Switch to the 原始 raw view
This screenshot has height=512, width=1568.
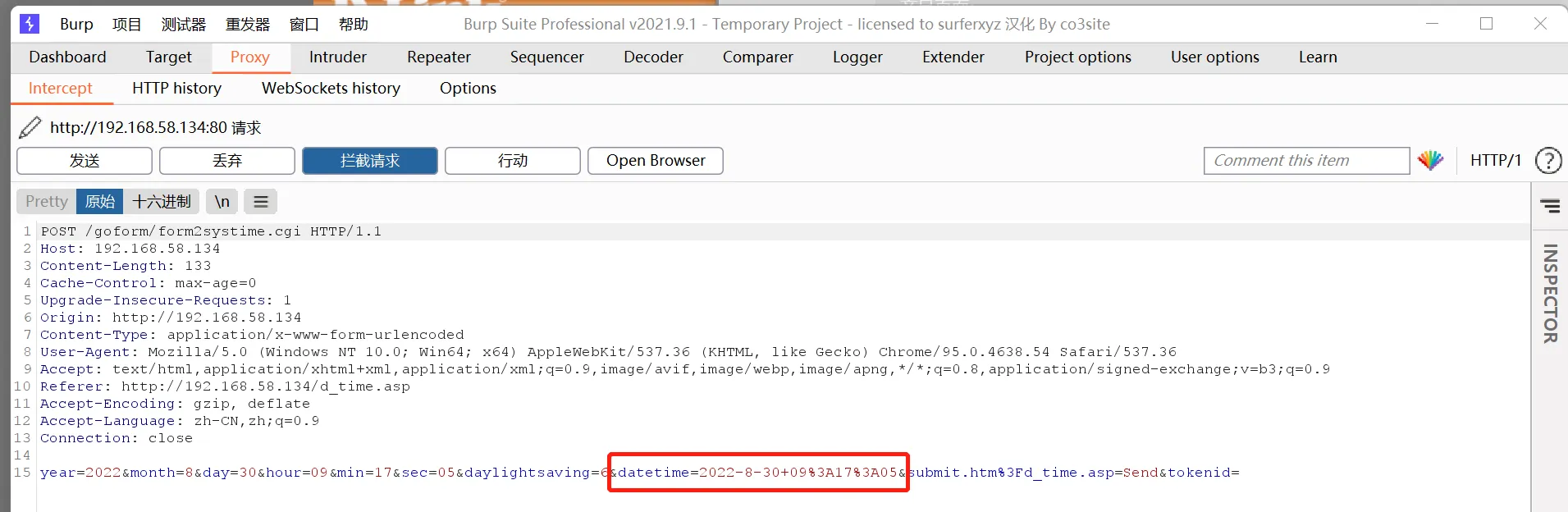(x=100, y=202)
